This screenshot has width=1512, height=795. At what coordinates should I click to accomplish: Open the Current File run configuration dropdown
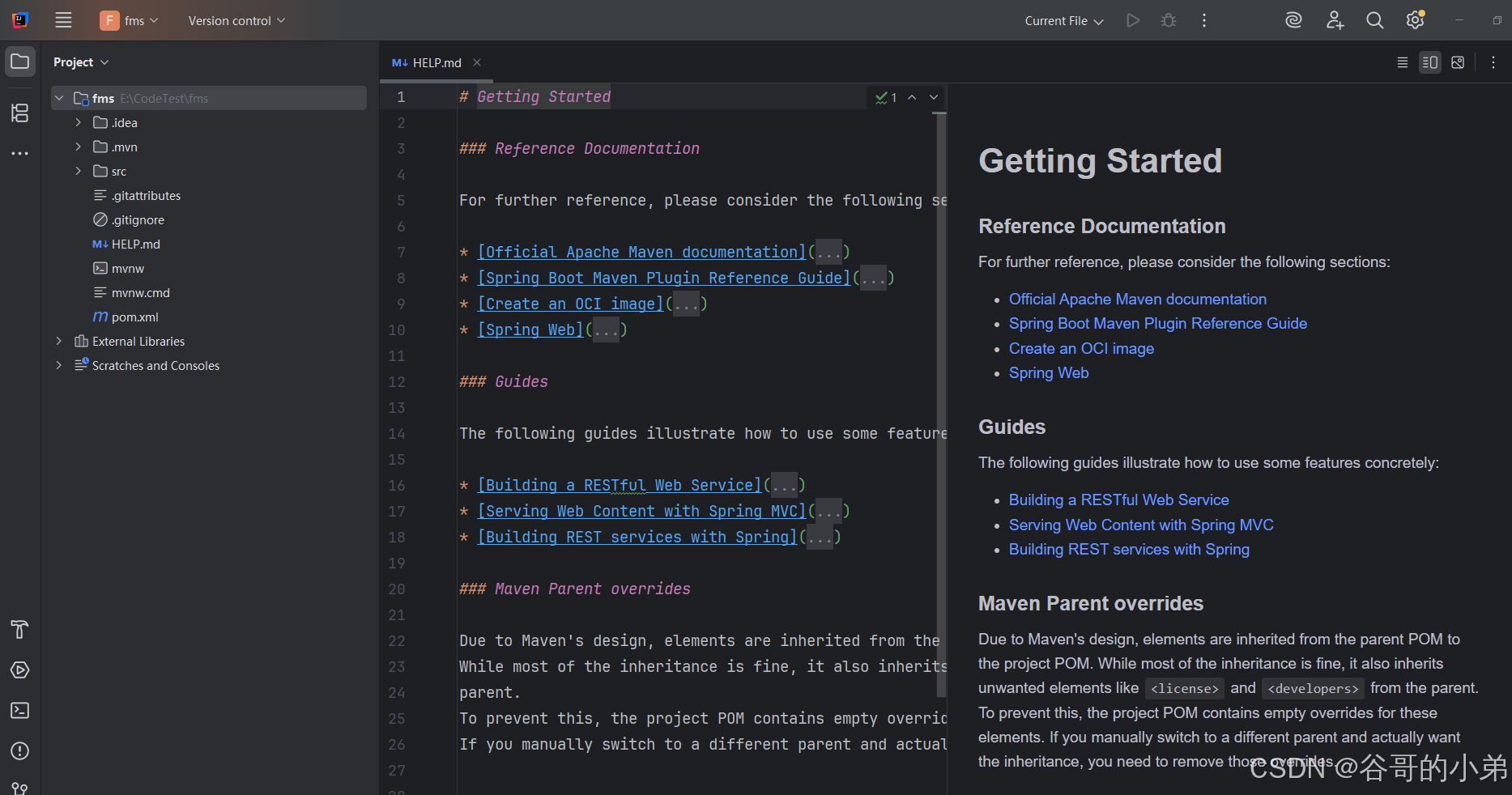[1063, 21]
